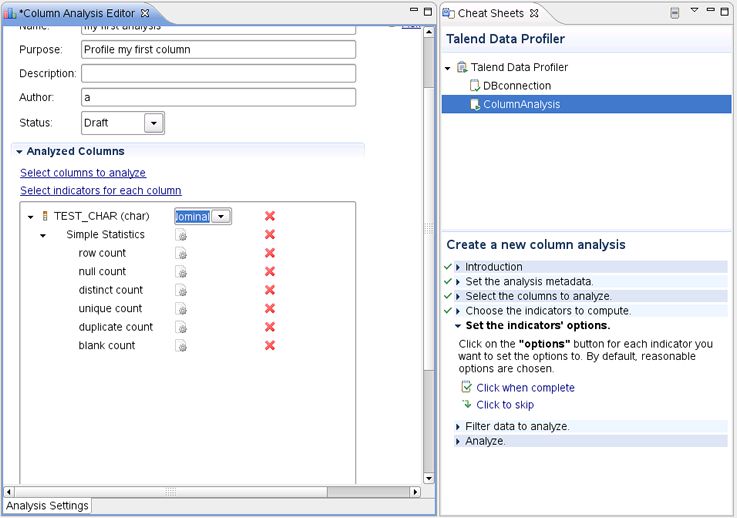737x518 pixels.
Task: Open options icon for duplicate count
Action: [181, 327]
